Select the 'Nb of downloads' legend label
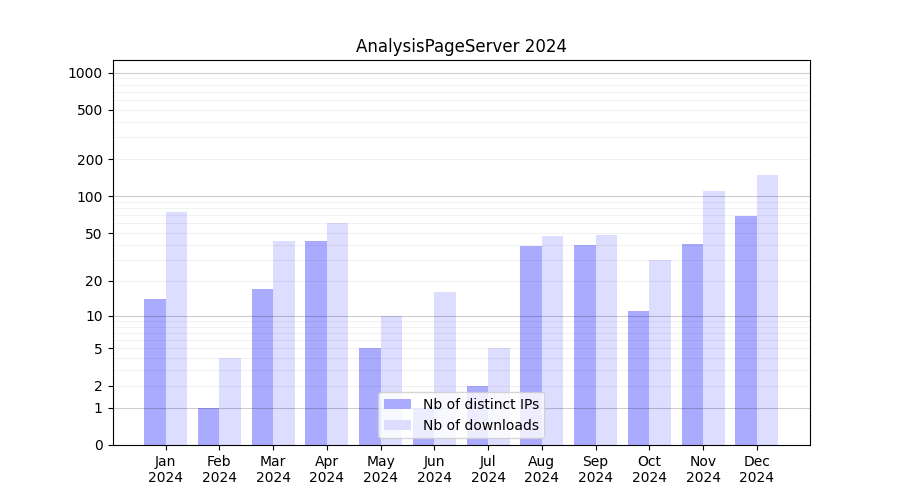The width and height of the screenshot is (900, 500). 480,425
